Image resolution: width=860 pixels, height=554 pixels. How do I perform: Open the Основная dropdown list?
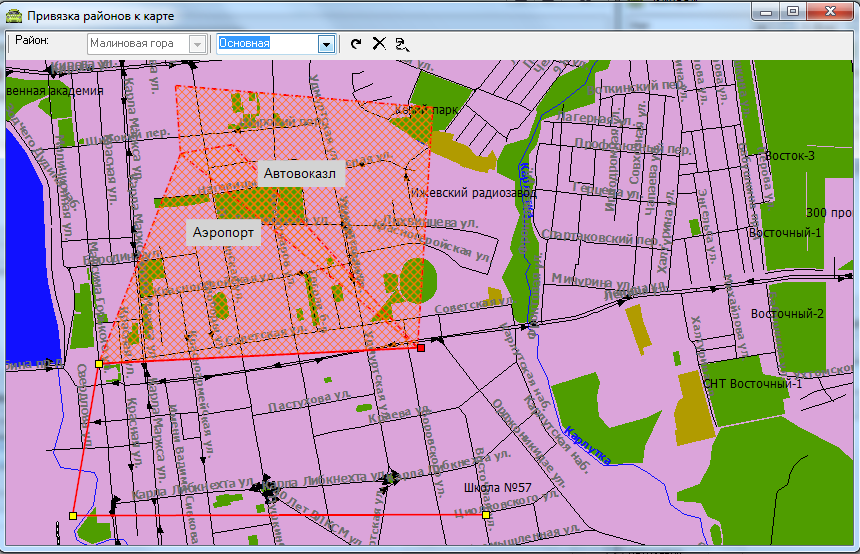325,44
